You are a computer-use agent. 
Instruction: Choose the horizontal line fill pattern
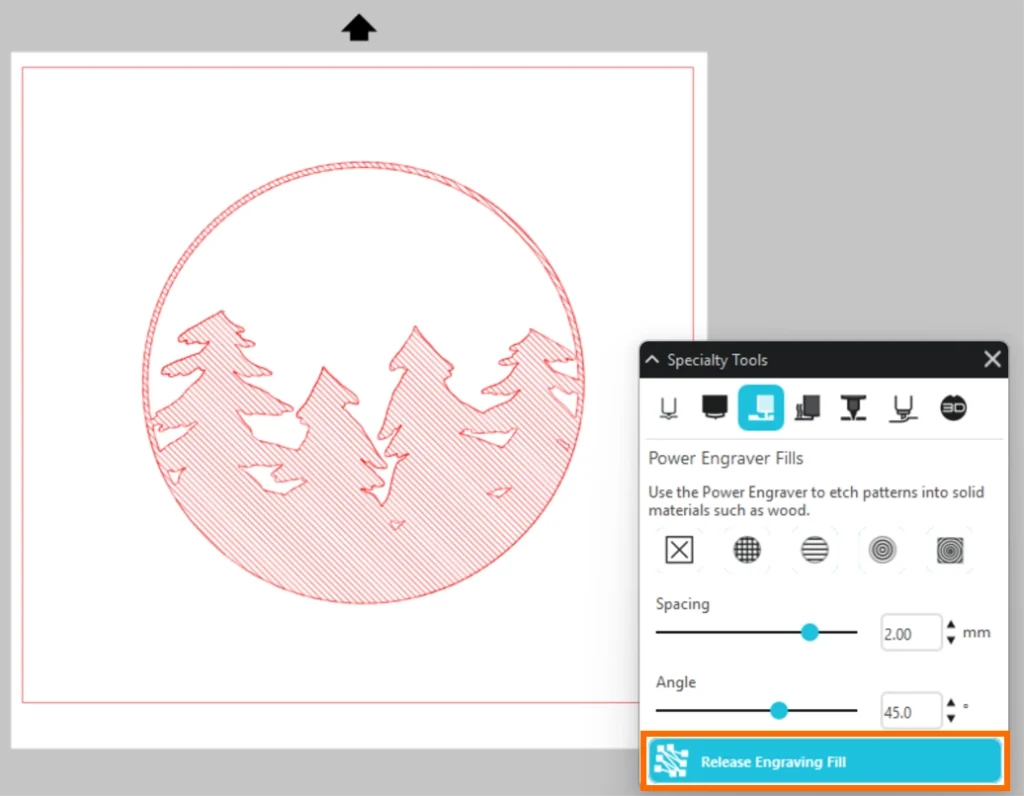[815, 549]
